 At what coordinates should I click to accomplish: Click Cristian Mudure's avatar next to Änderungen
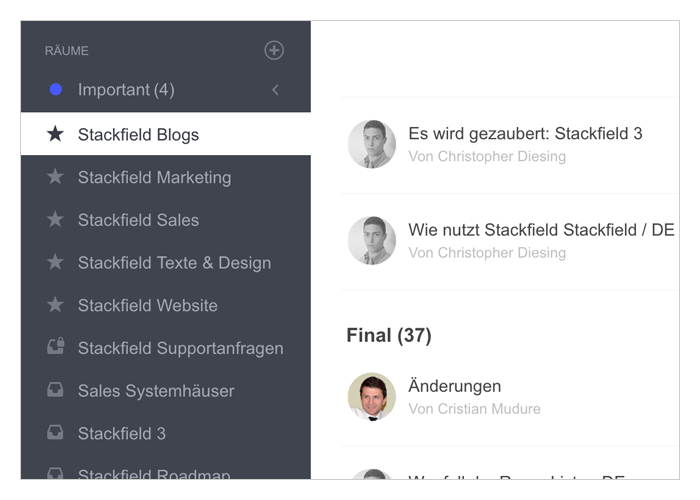pos(372,396)
